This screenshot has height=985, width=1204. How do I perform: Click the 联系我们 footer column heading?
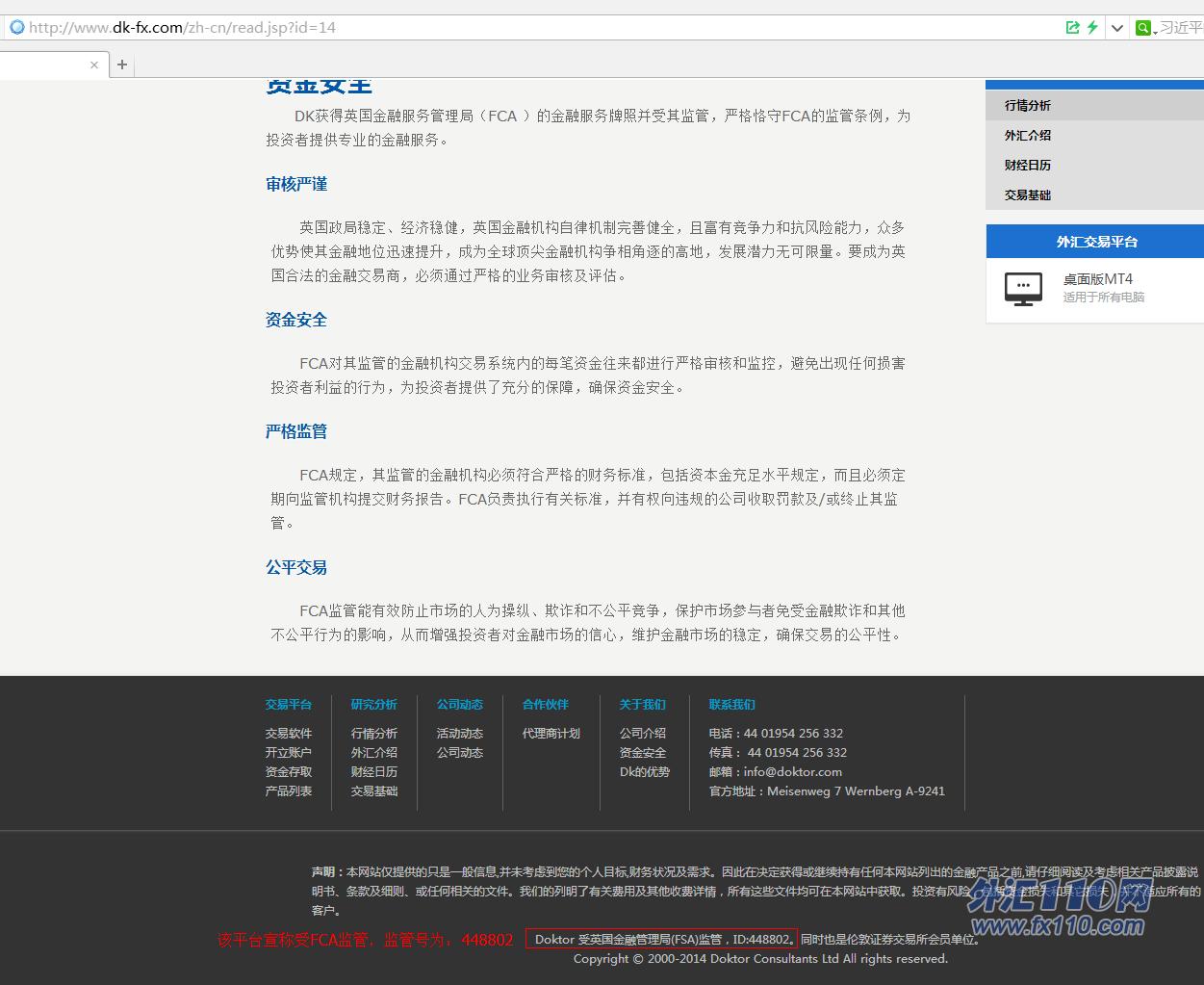coord(732,705)
